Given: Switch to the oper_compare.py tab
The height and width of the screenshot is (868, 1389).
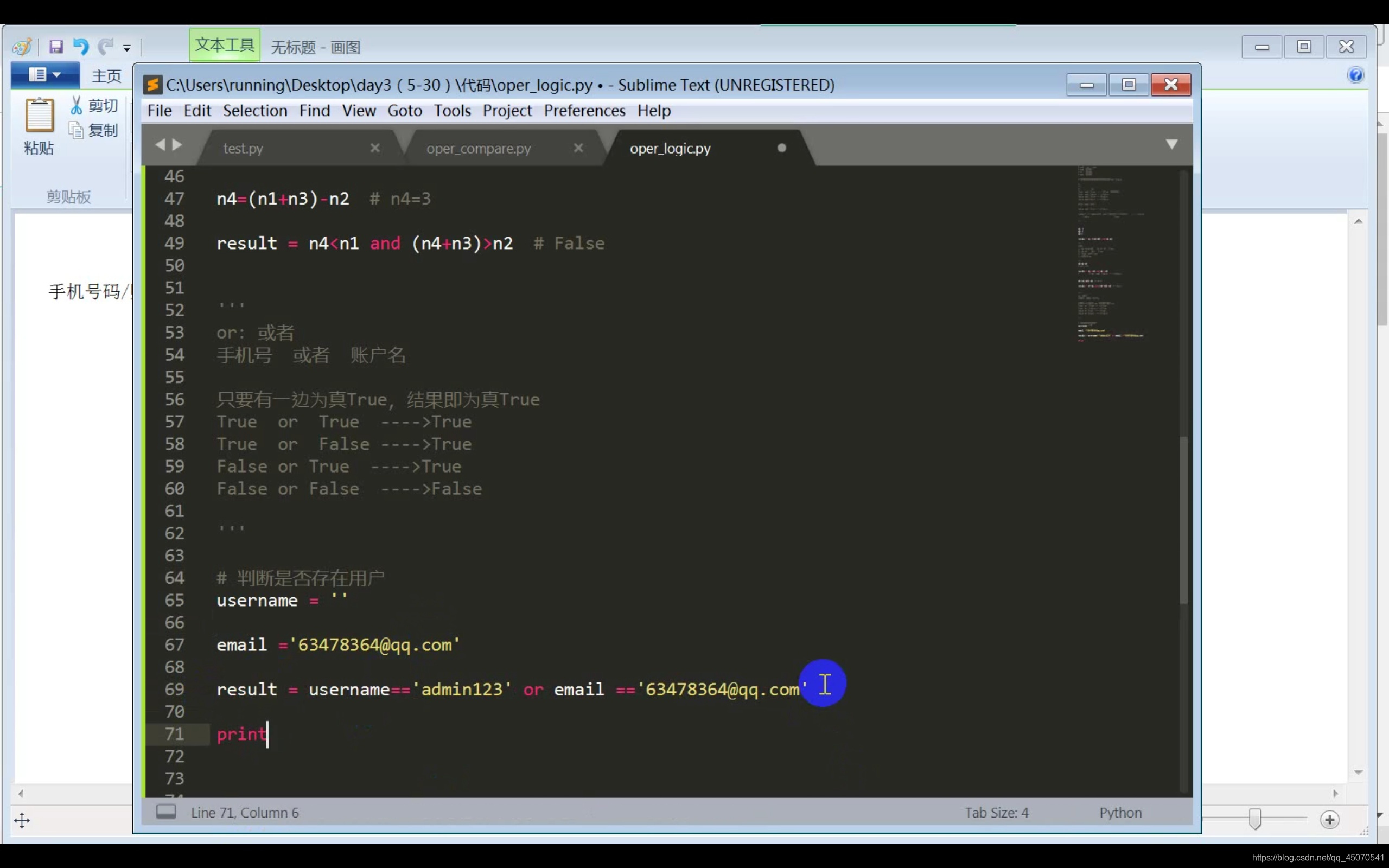Looking at the screenshot, I should tap(478, 149).
